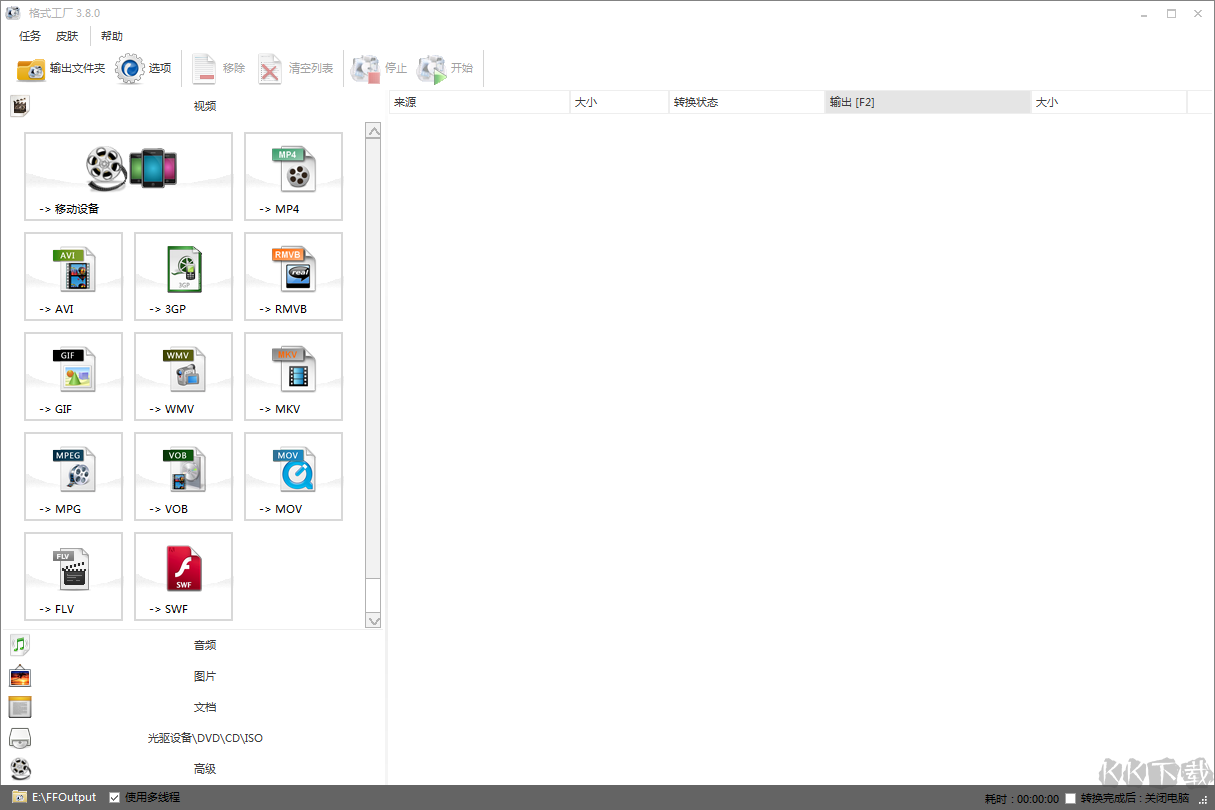Click the 输出 [F2] column header
The width and height of the screenshot is (1215, 810).
(x=926, y=102)
